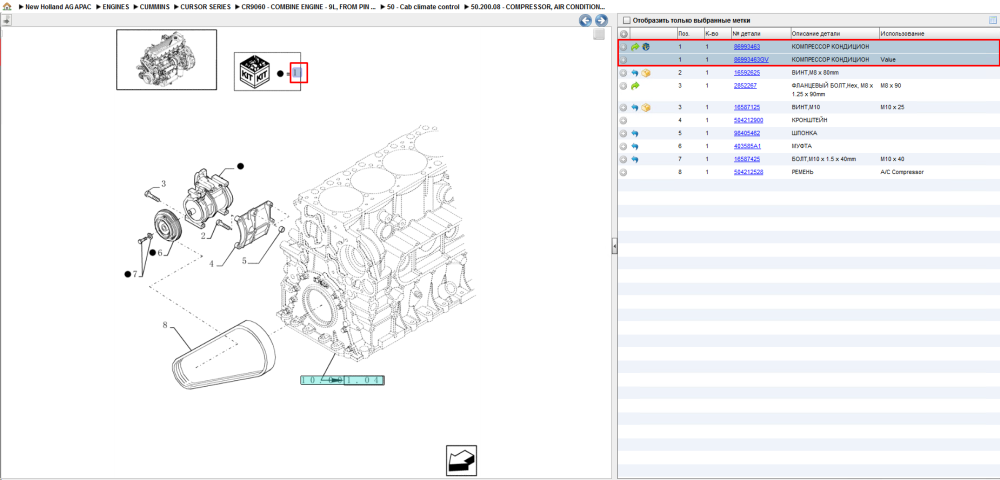Open part number link 2852267

[745, 85]
